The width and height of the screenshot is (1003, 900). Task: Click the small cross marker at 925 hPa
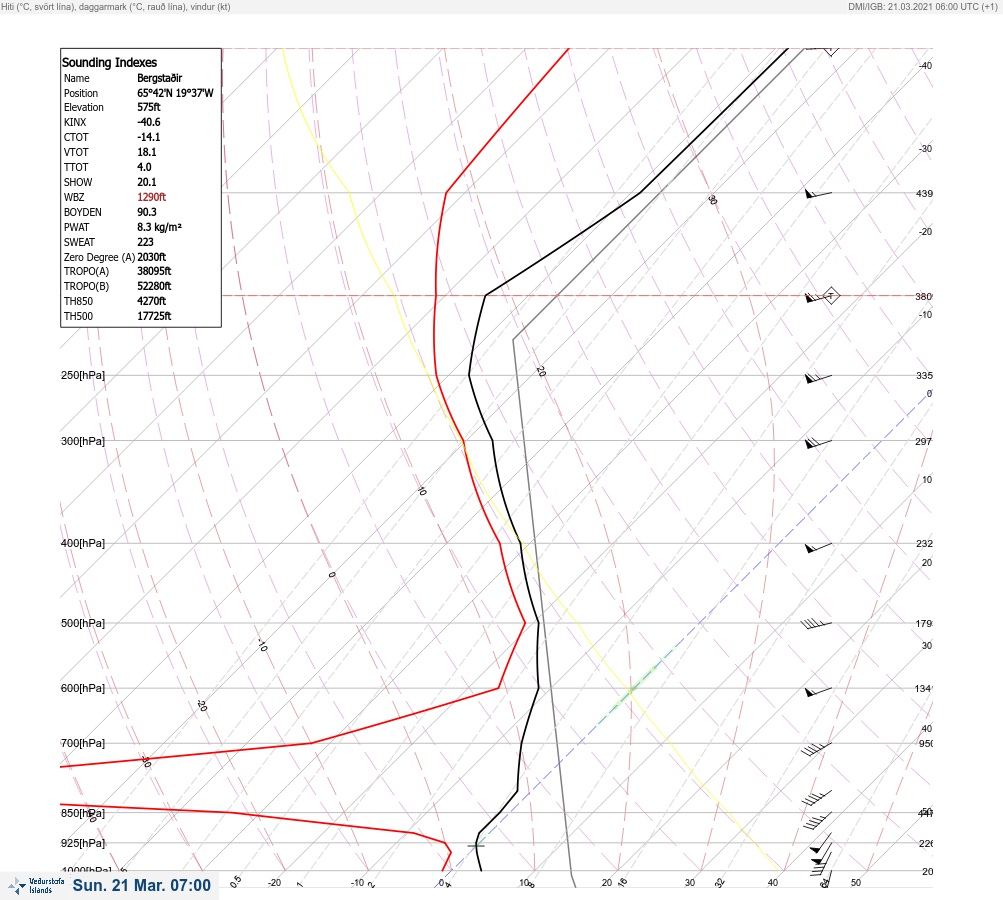[475, 846]
